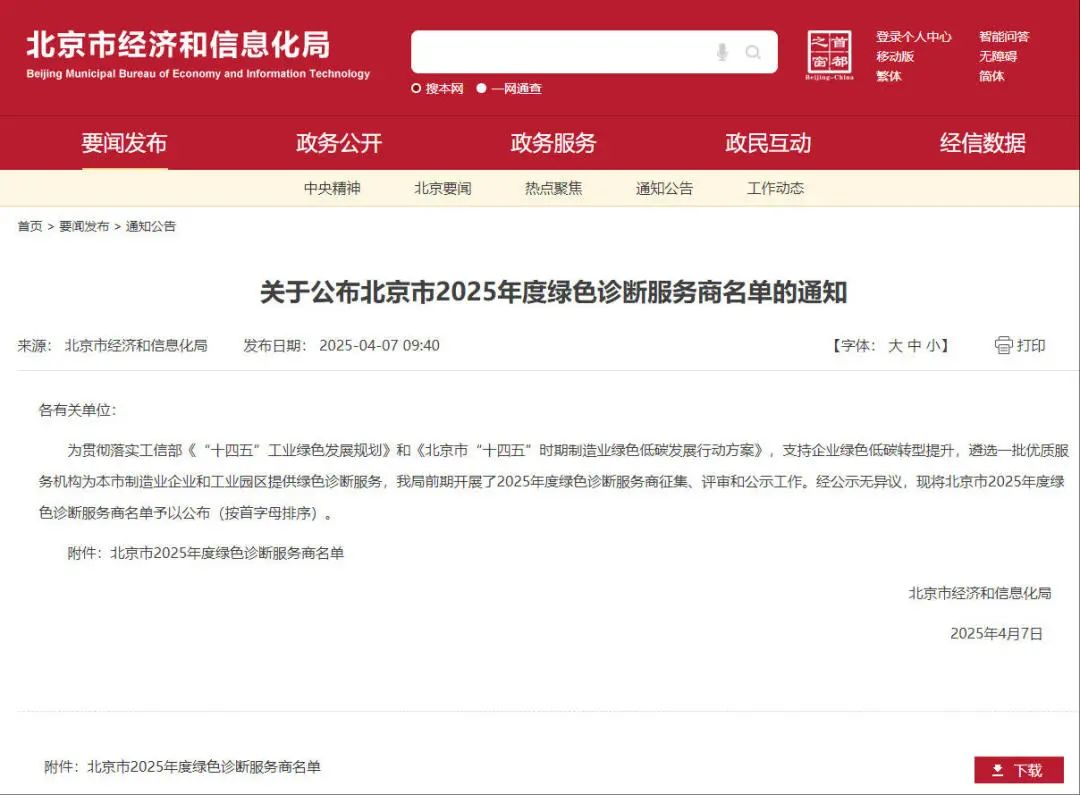Open the 要闻发布 main tab

tap(124, 143)
